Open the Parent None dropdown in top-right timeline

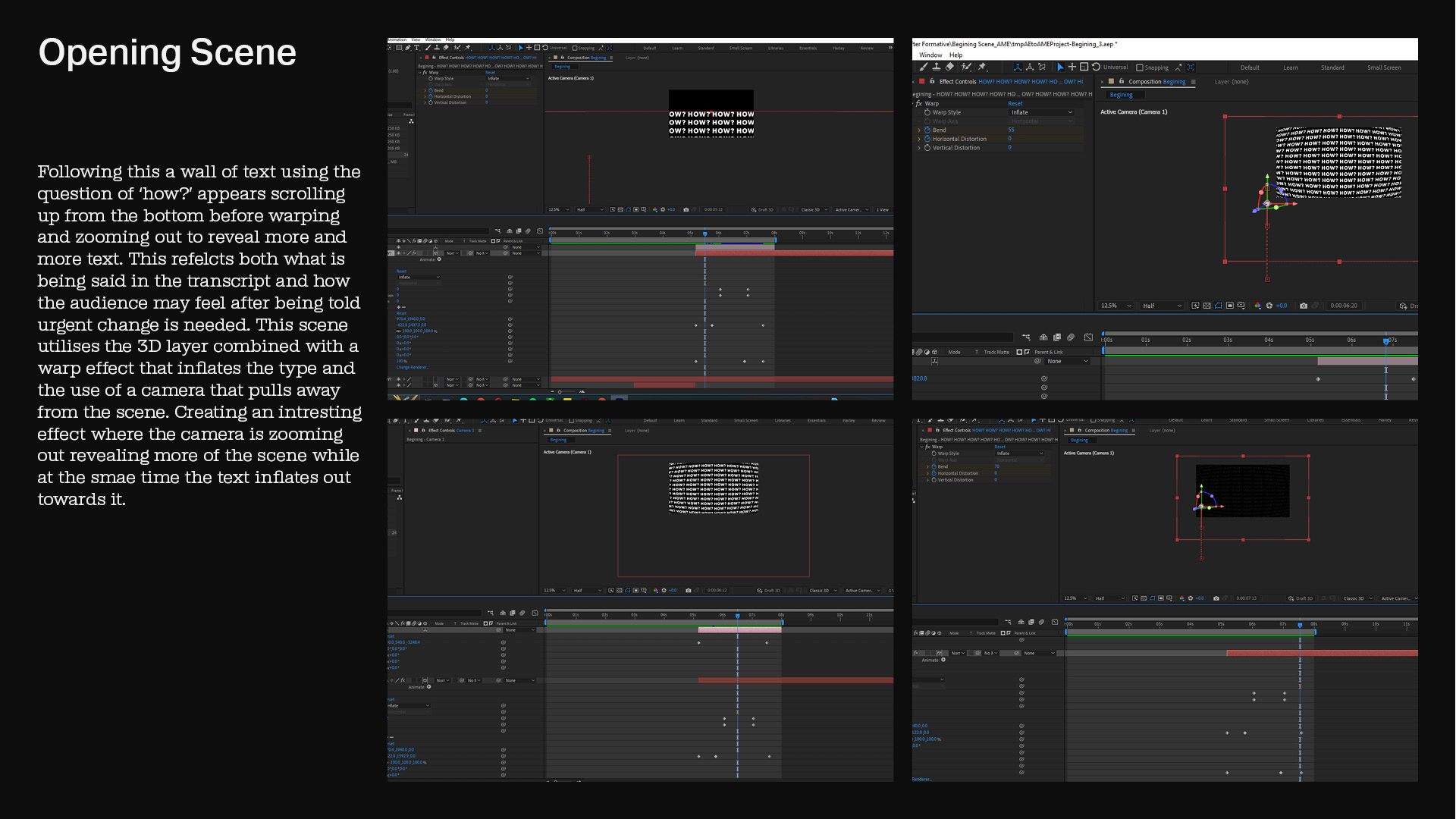pyautogui.click(x=1068, y=361)
